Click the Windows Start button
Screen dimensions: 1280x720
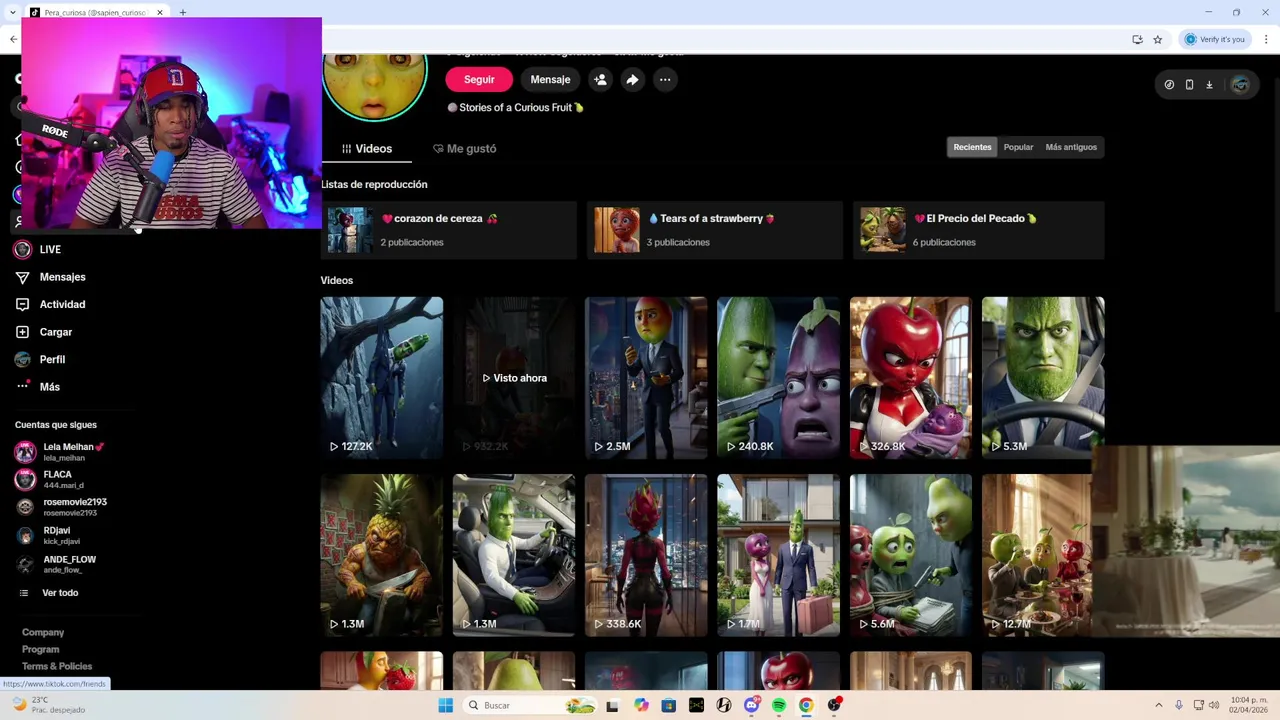(445, 705)
